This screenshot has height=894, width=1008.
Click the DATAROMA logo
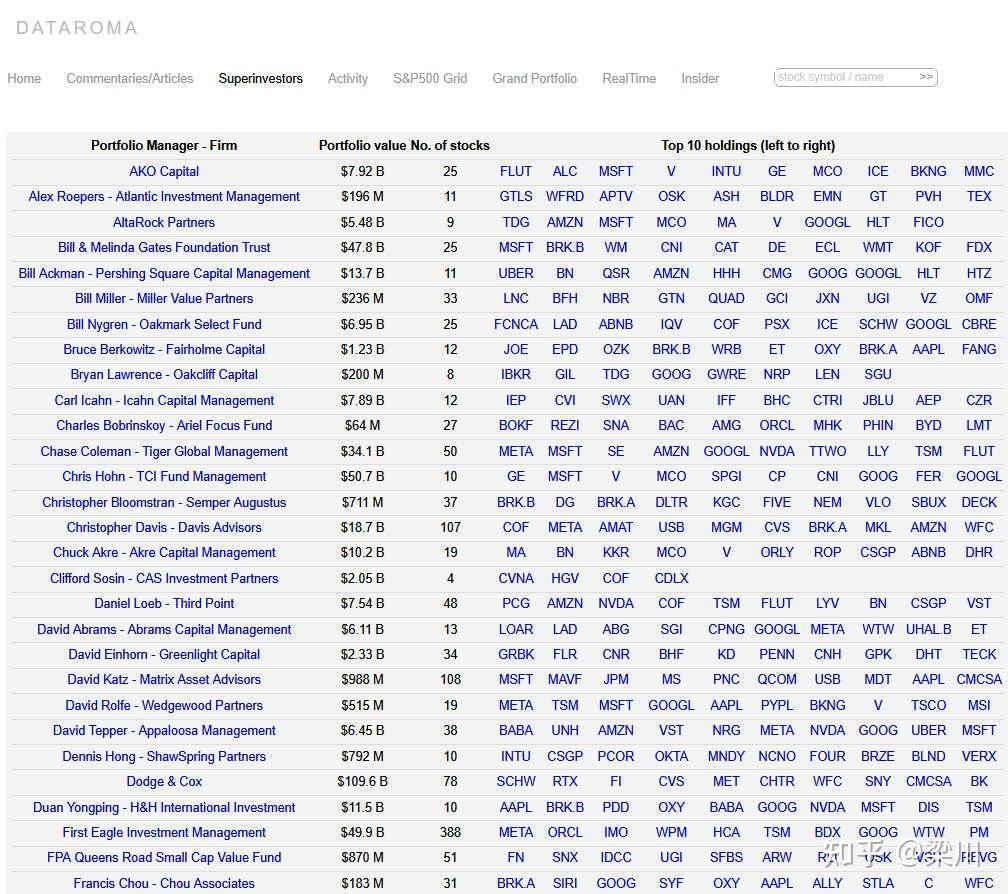[x=76, y=28]
